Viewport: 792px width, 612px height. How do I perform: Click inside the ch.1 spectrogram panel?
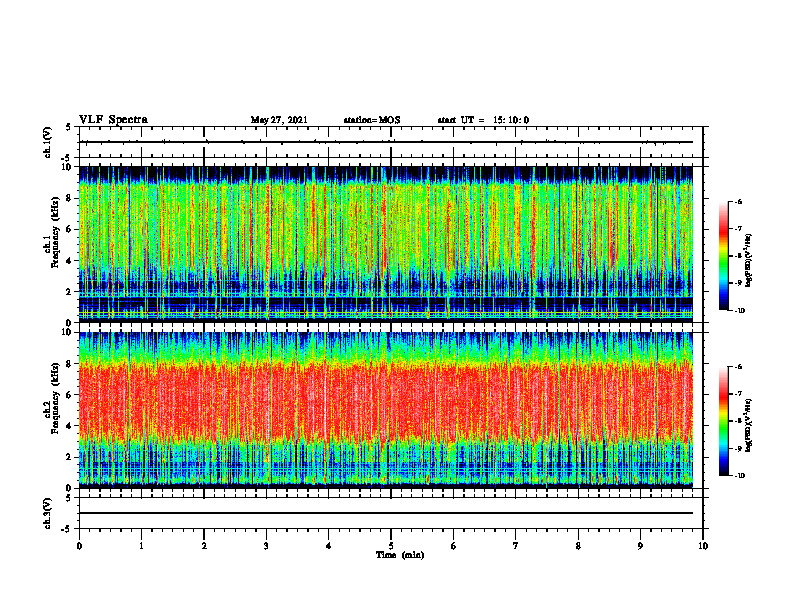[386, 244]
